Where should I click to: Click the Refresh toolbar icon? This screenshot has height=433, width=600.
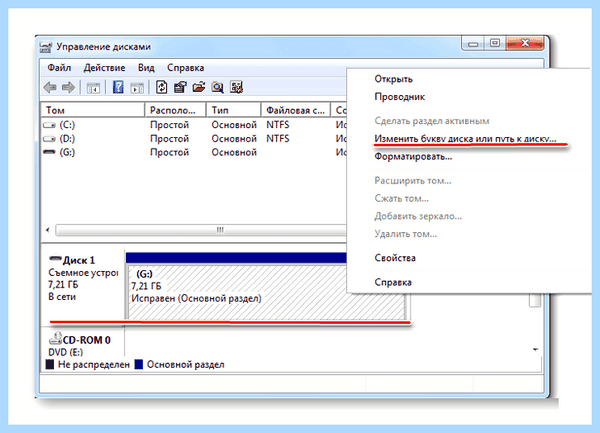(x=161, y=88)
